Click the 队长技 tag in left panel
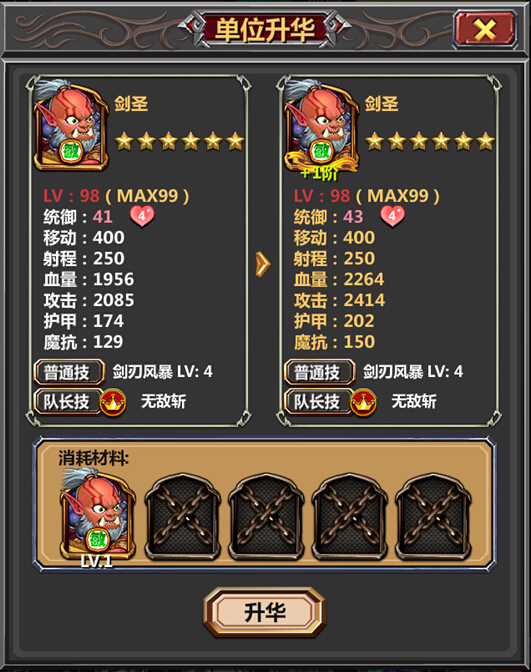 point(68,402)
